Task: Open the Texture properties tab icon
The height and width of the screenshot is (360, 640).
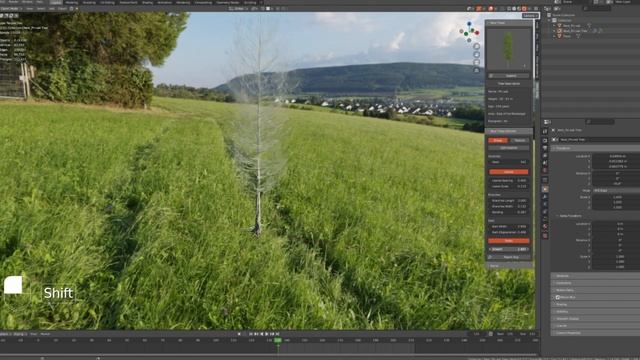Action: (x=545, y=236)
